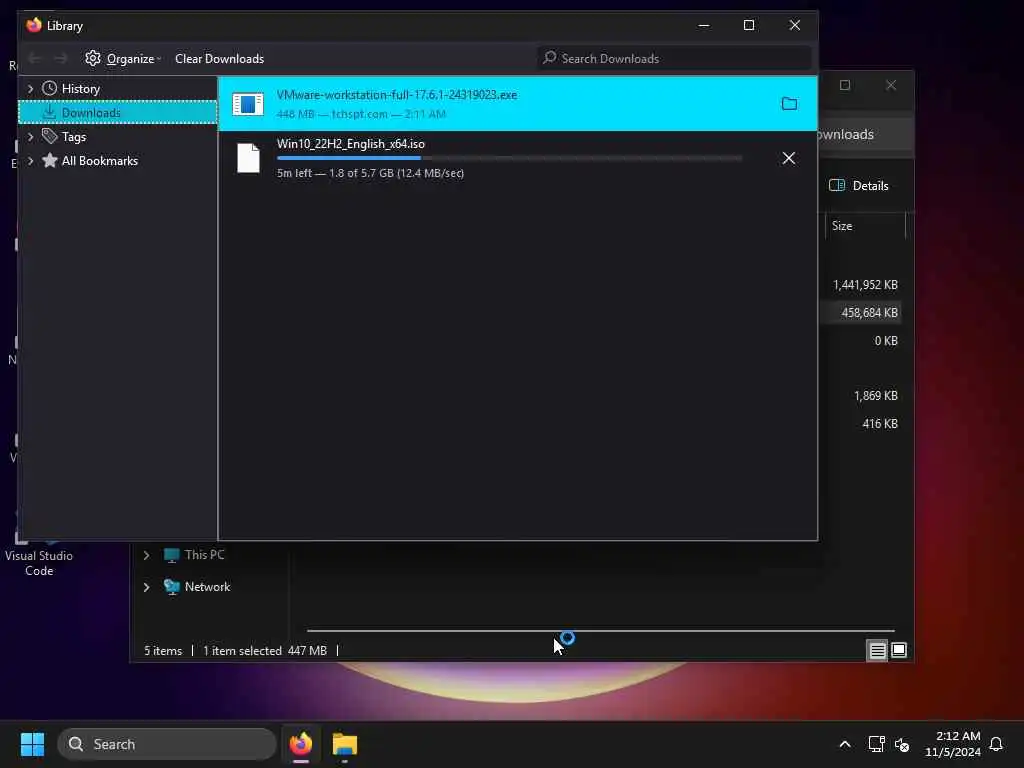Minimize the Library window
Screen dimensions: 1024x768
tap(704, 25)
